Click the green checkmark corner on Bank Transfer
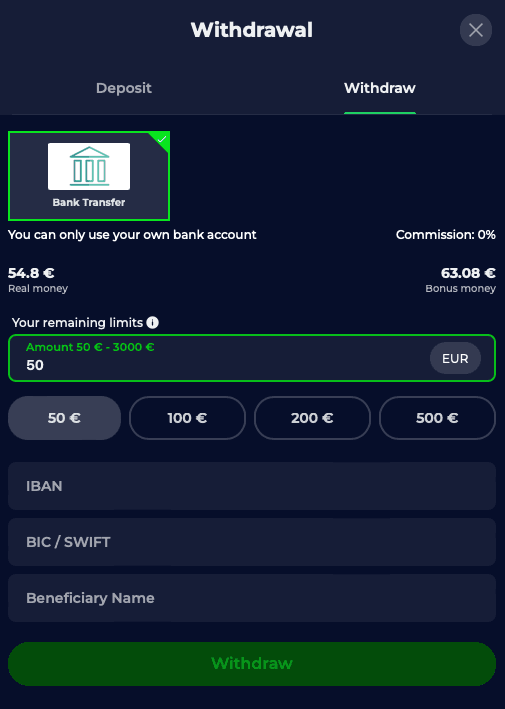505x709 pixels. click(162, 139)
